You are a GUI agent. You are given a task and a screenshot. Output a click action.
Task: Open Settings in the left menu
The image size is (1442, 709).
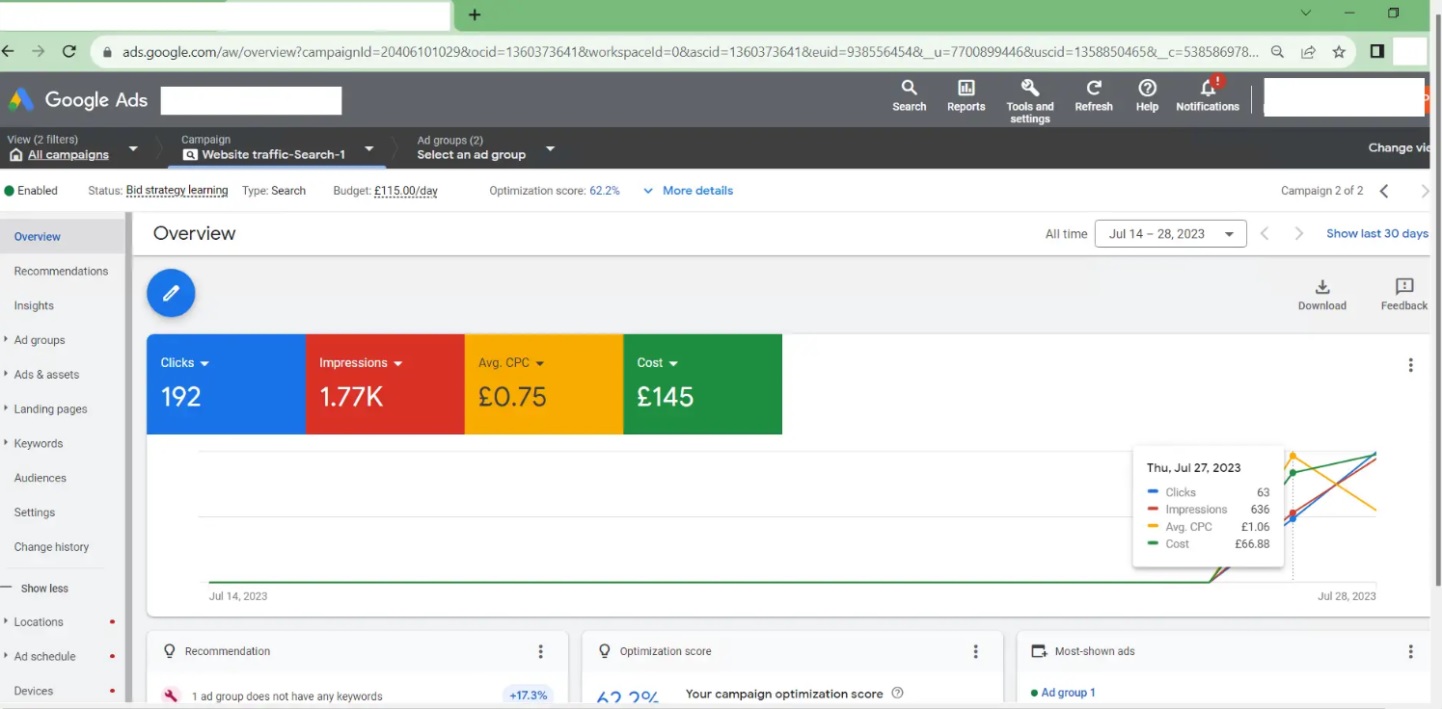click(x=34, y=512)
